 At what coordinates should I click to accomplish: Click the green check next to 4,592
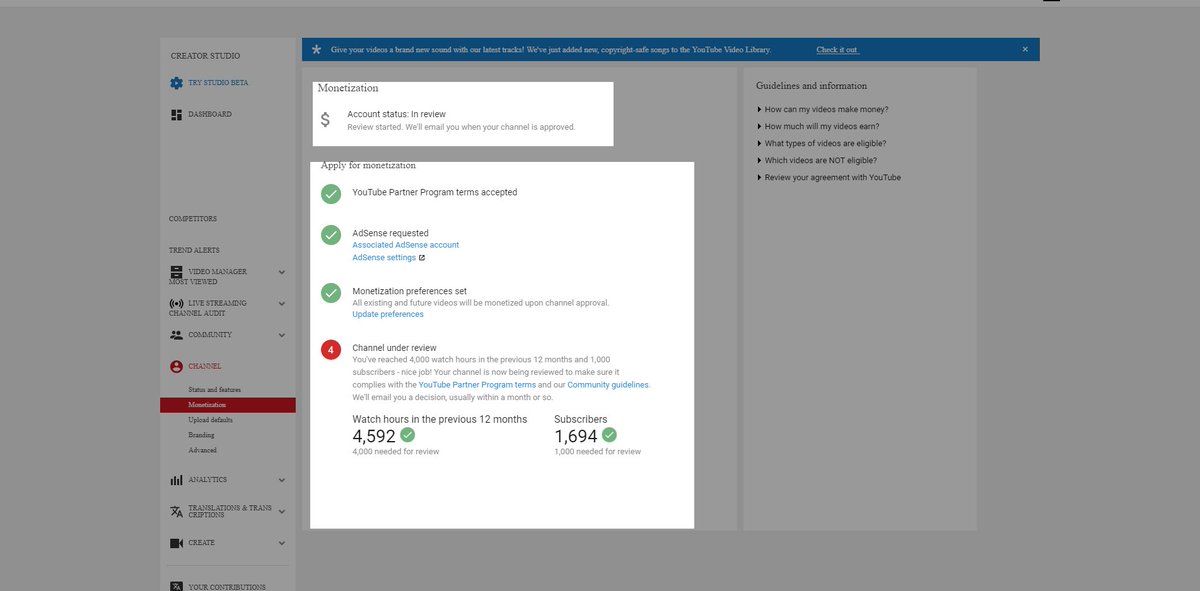(407, 435)
